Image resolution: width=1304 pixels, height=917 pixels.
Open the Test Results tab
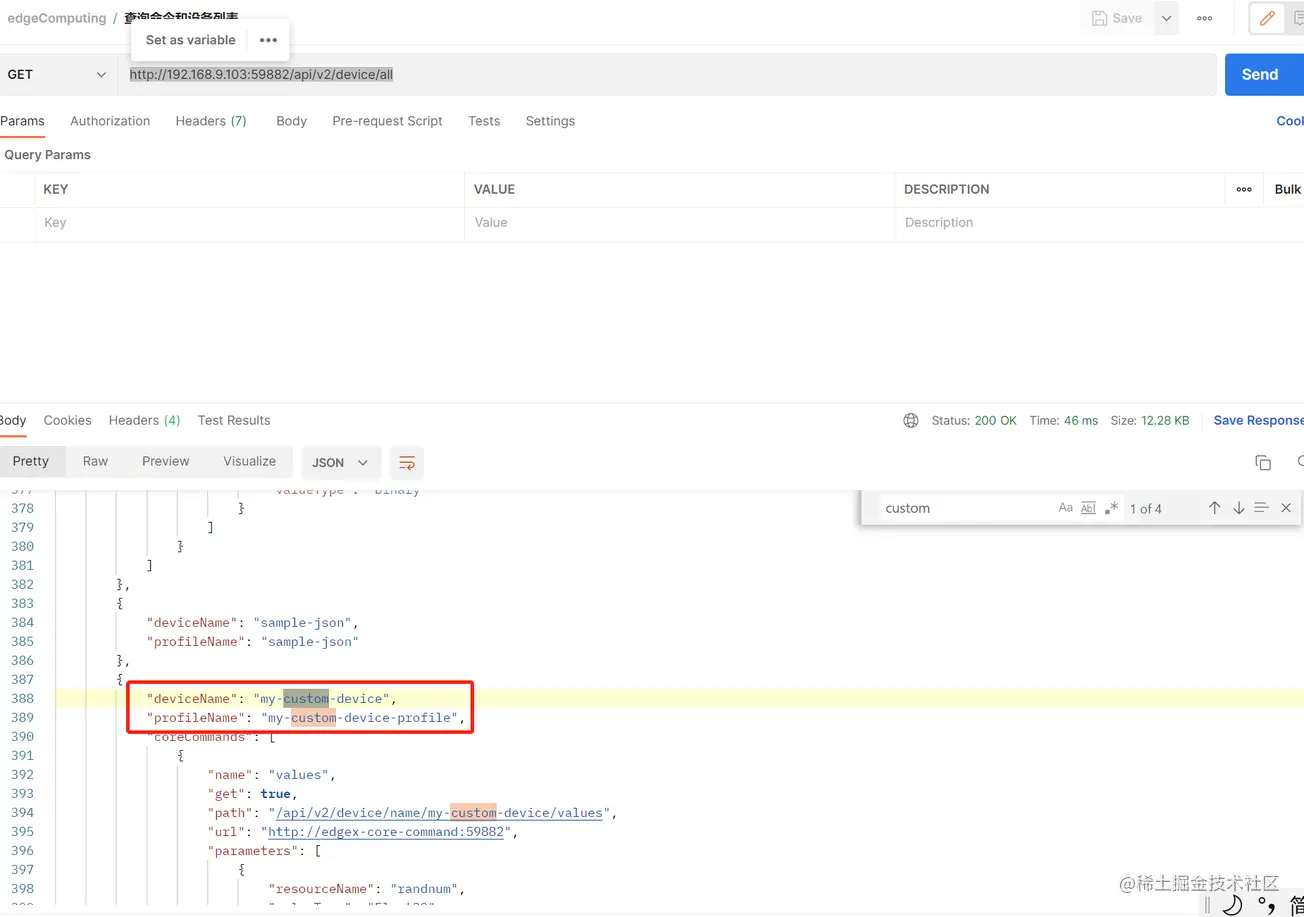234,421
